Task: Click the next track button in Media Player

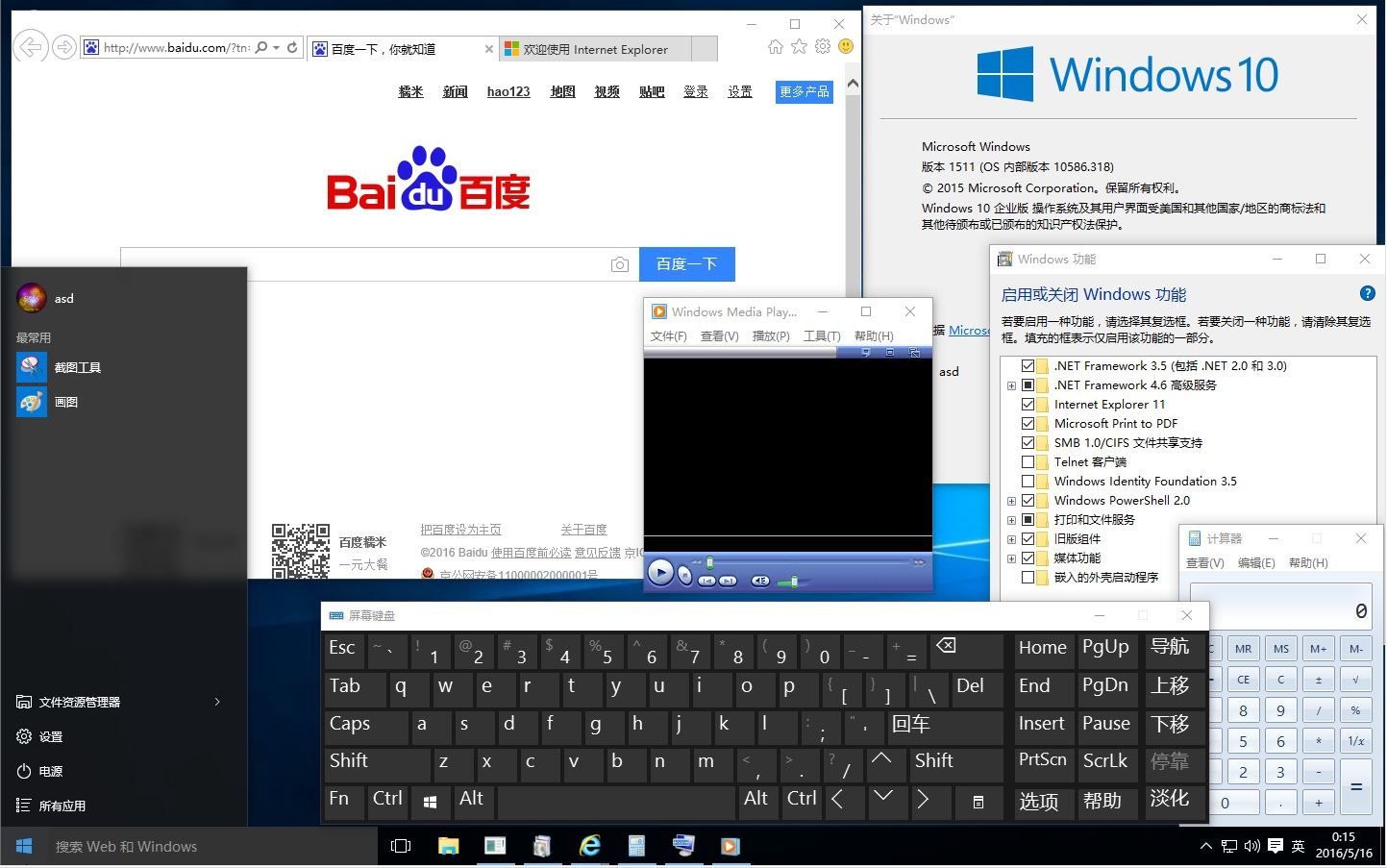Action: coord(728,581)
